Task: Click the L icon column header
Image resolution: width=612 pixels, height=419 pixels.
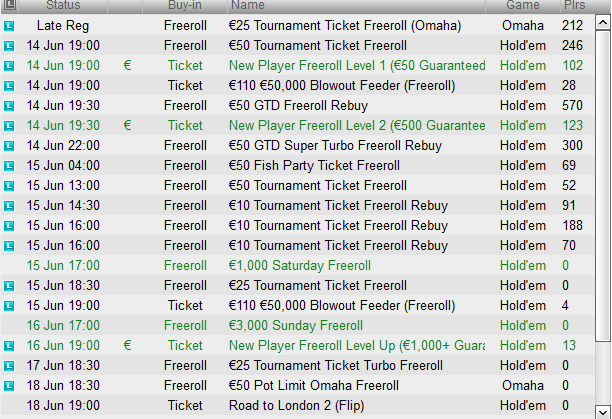Action: tap(9, 5)
